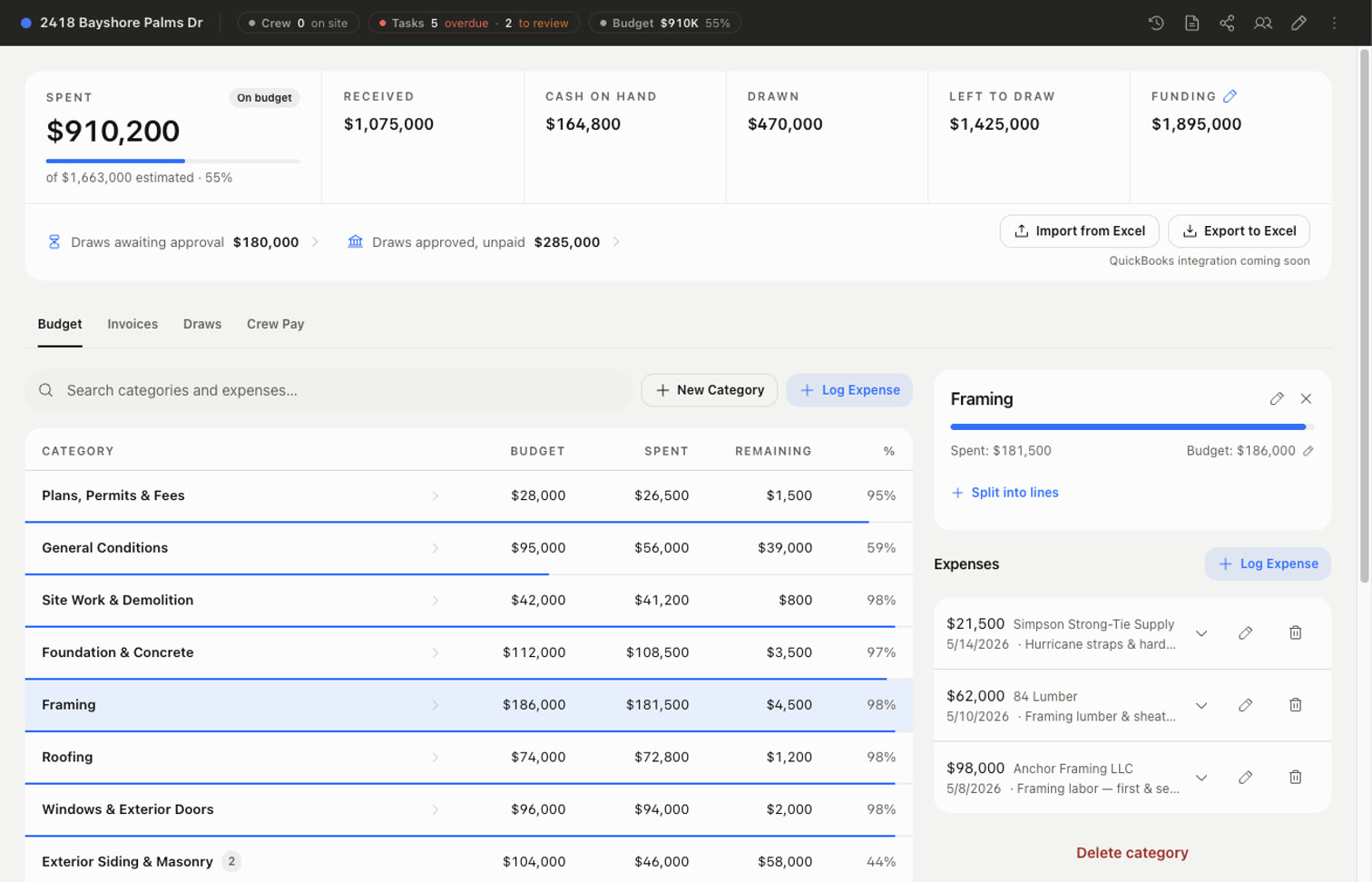This screenshot has width=1372, height=882.
Task: Expand Plans, Permits & Fees row chevron
Action: [x=436, y=495]
